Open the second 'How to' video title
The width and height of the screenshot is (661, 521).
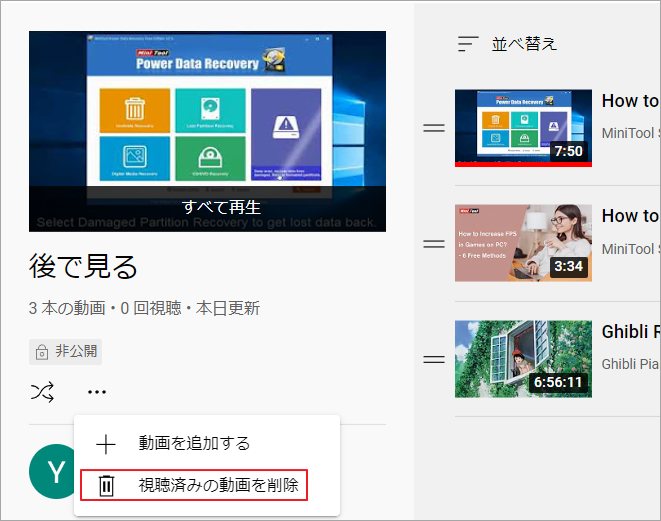point(631,216)
